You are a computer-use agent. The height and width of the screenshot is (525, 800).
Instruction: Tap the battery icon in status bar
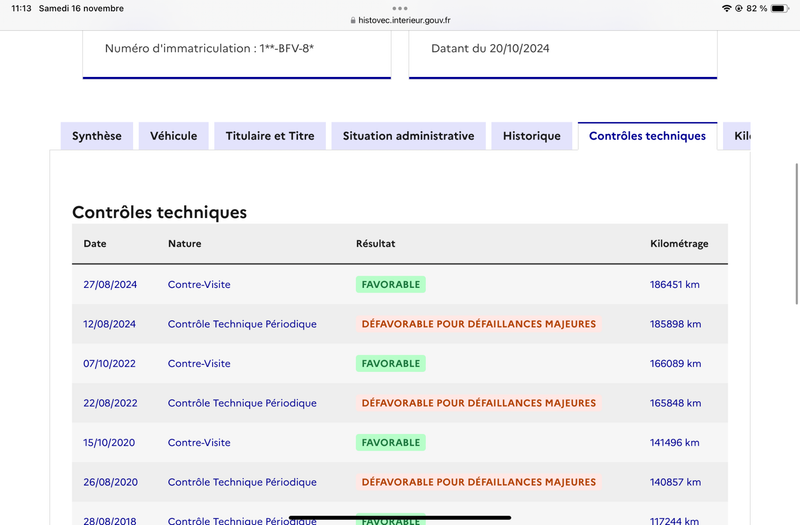click(780, 8)
